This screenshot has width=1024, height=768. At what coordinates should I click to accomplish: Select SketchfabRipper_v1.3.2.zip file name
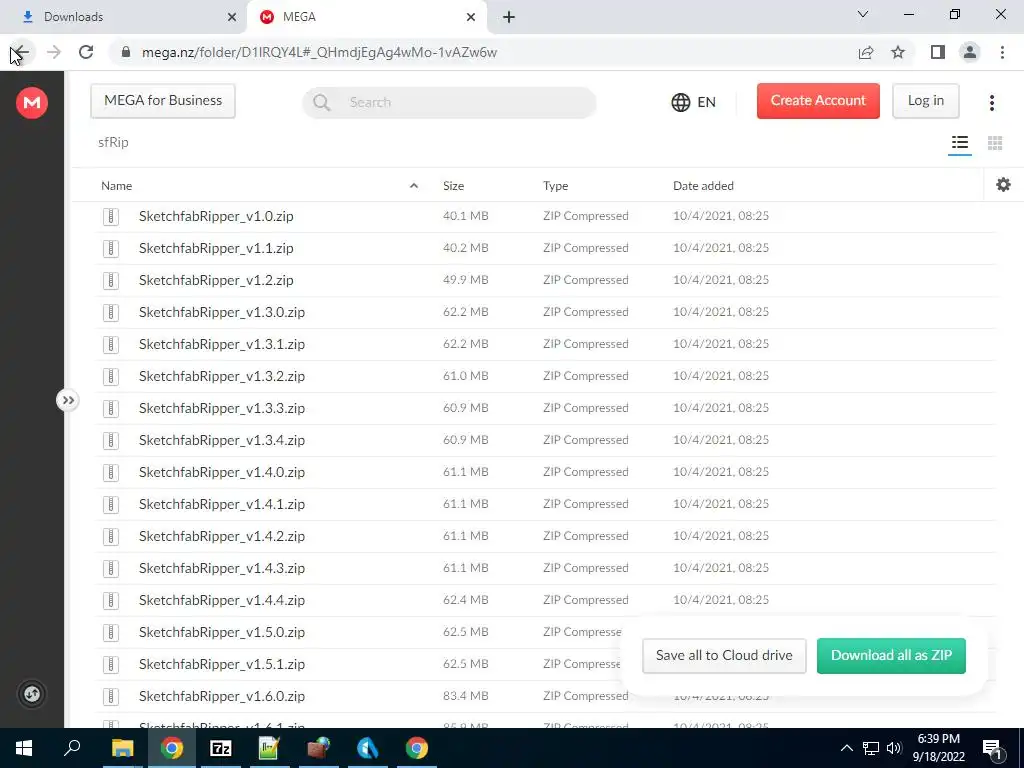coord(222,376)
